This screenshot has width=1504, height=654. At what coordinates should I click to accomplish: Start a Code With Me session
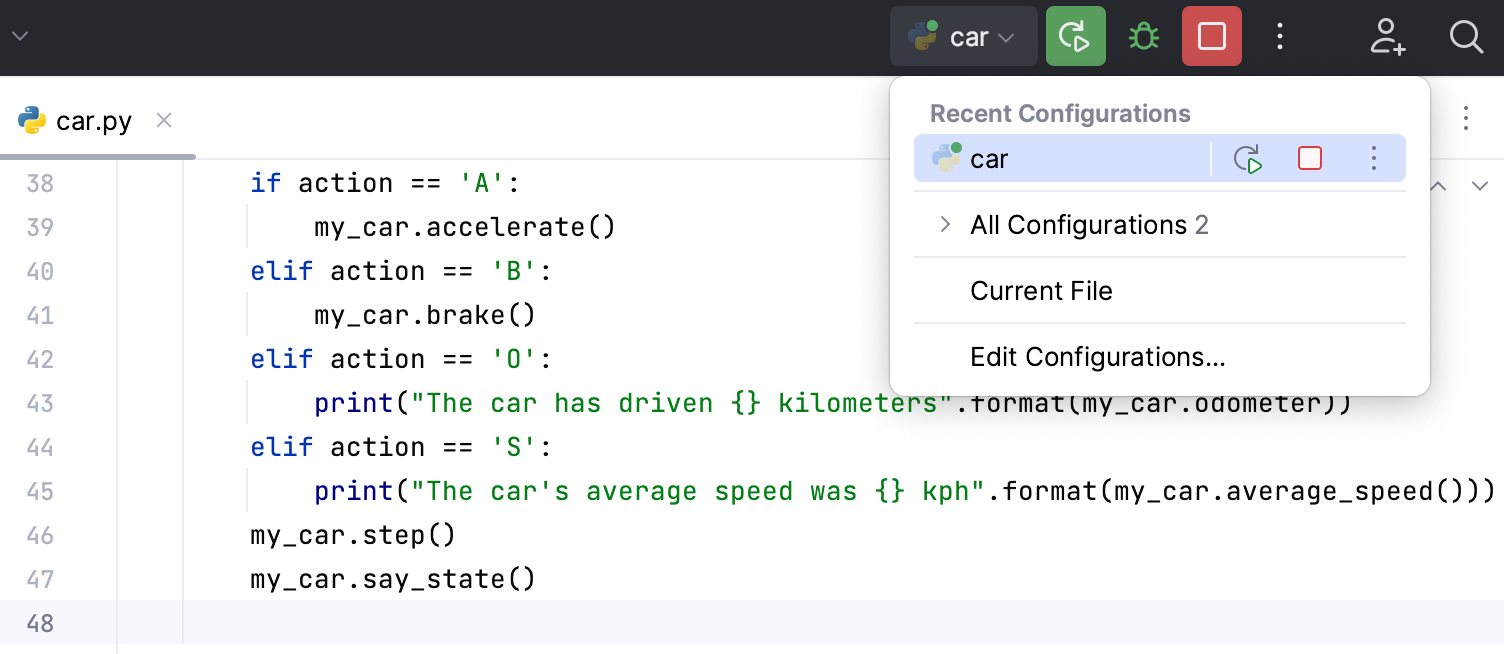(1388, 36)
